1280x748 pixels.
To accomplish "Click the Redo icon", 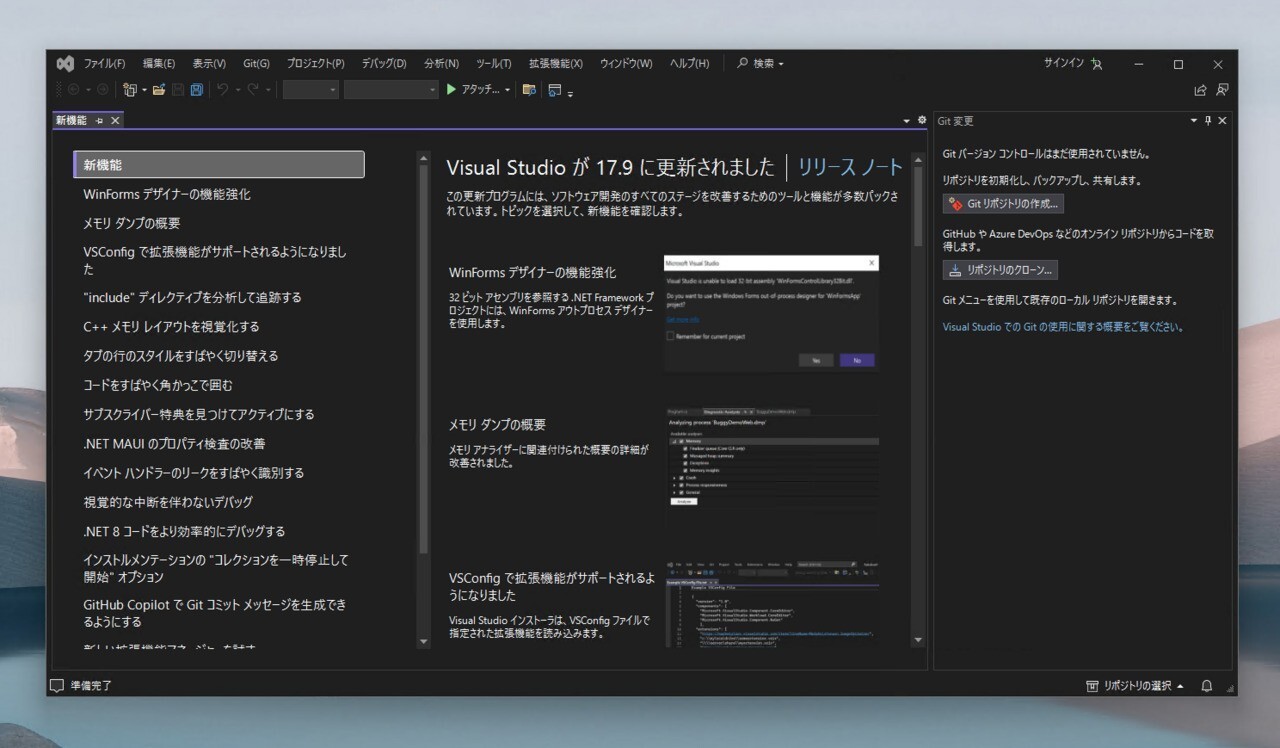I will point(253,89).
